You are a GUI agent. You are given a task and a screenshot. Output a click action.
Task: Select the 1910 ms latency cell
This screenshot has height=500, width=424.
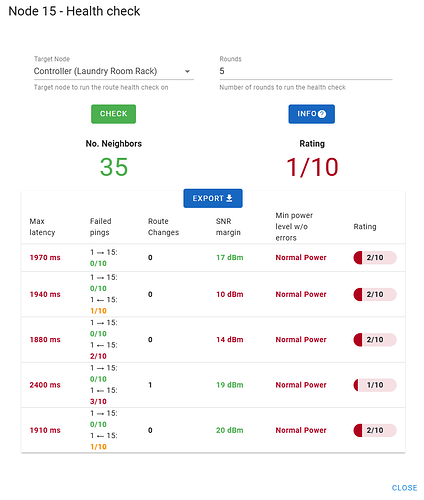coord(45,430)
